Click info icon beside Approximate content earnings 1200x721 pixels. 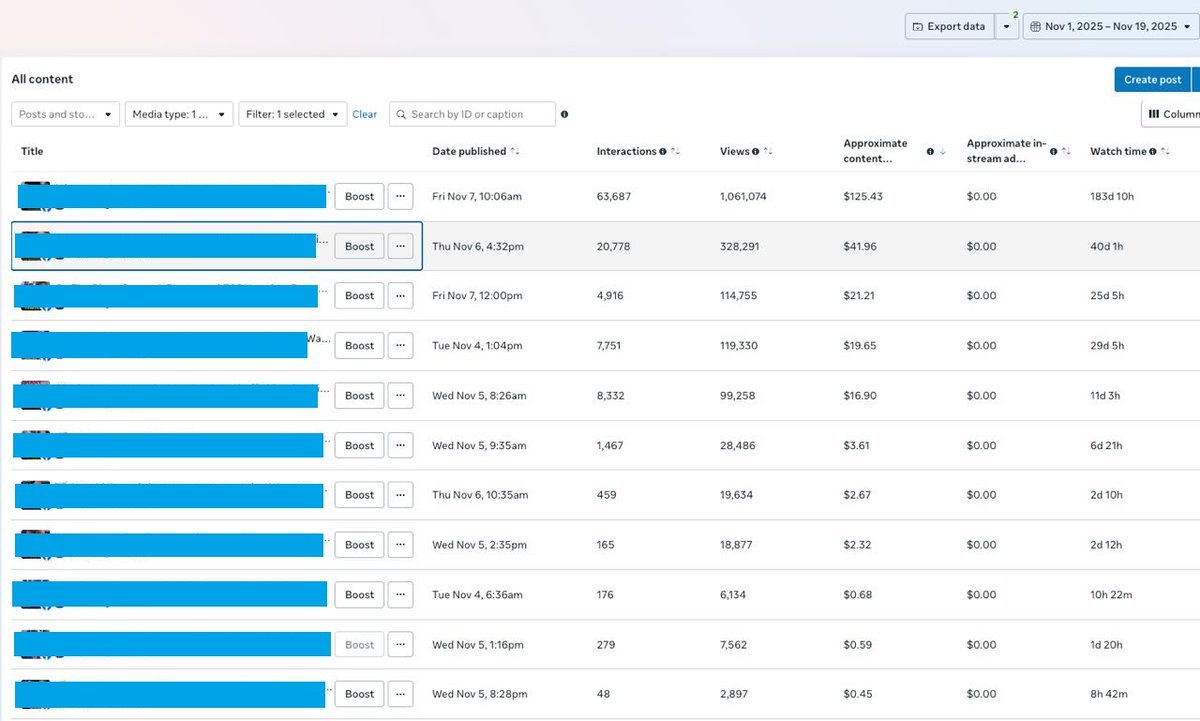pos(930,152)
